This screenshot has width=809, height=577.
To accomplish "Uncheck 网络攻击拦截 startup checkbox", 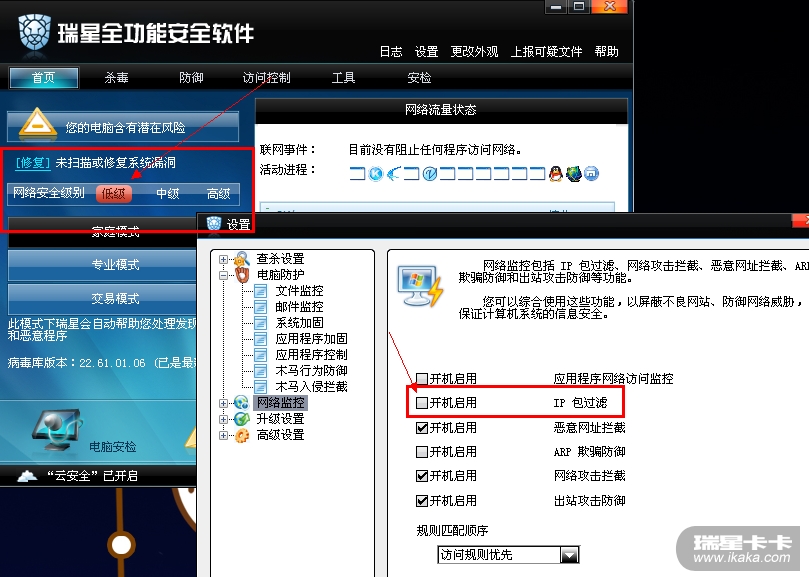I will pyautogui.click(x=422, y=476).
